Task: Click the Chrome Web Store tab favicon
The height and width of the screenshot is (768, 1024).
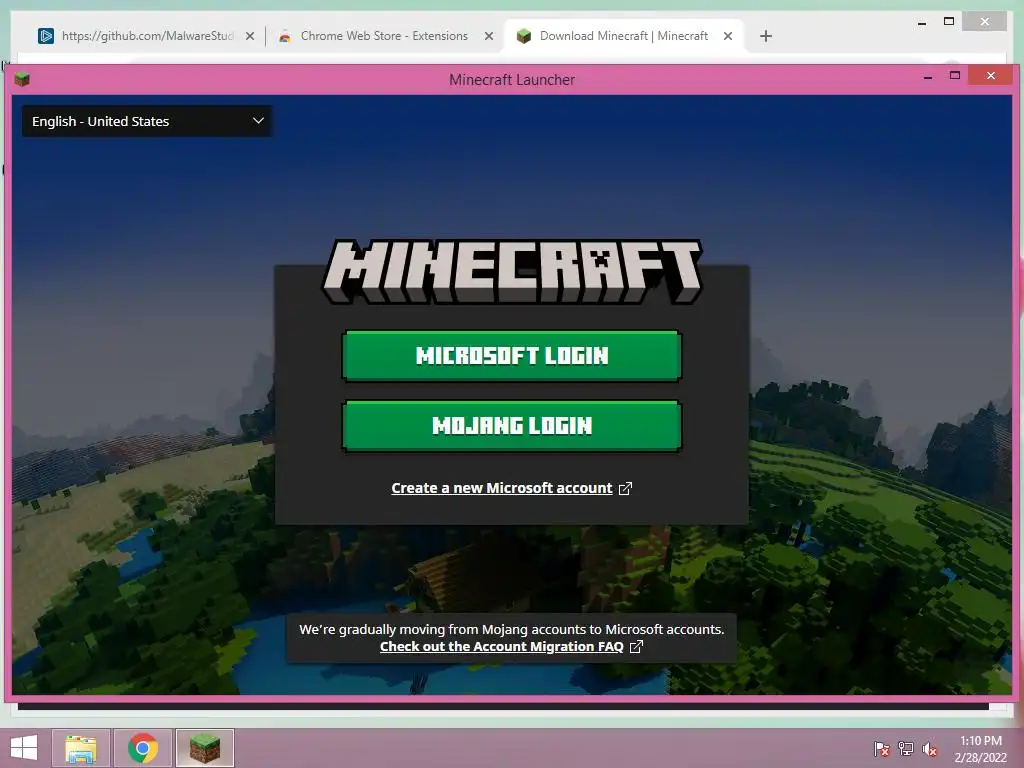Action: [x=285, y=36]
